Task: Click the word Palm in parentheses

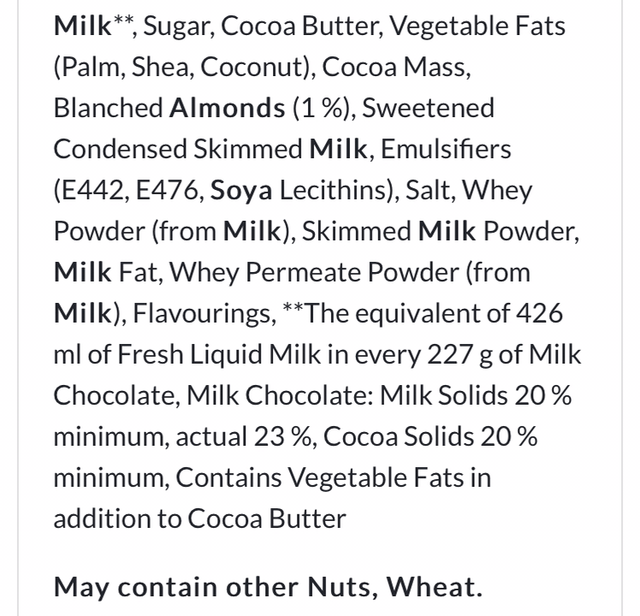Action: (86, 67)
